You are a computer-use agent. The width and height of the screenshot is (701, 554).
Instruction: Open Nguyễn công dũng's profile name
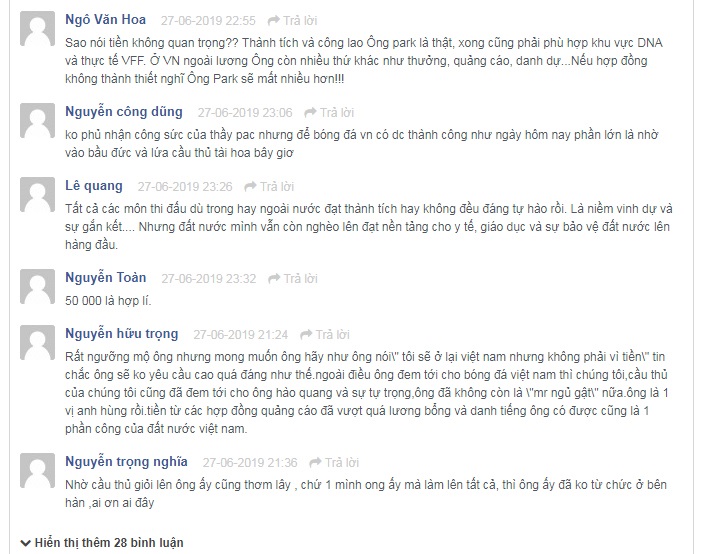(x=124, y=112)
